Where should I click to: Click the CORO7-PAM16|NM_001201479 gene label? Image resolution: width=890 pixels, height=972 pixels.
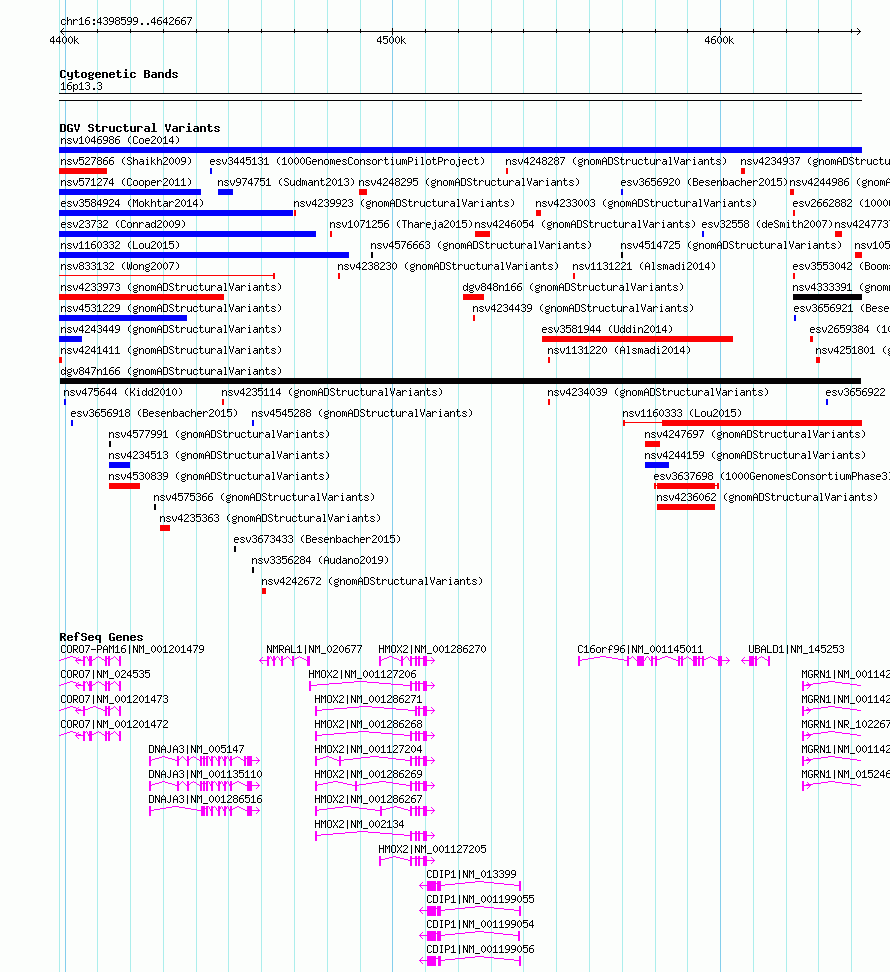point(132,650)
